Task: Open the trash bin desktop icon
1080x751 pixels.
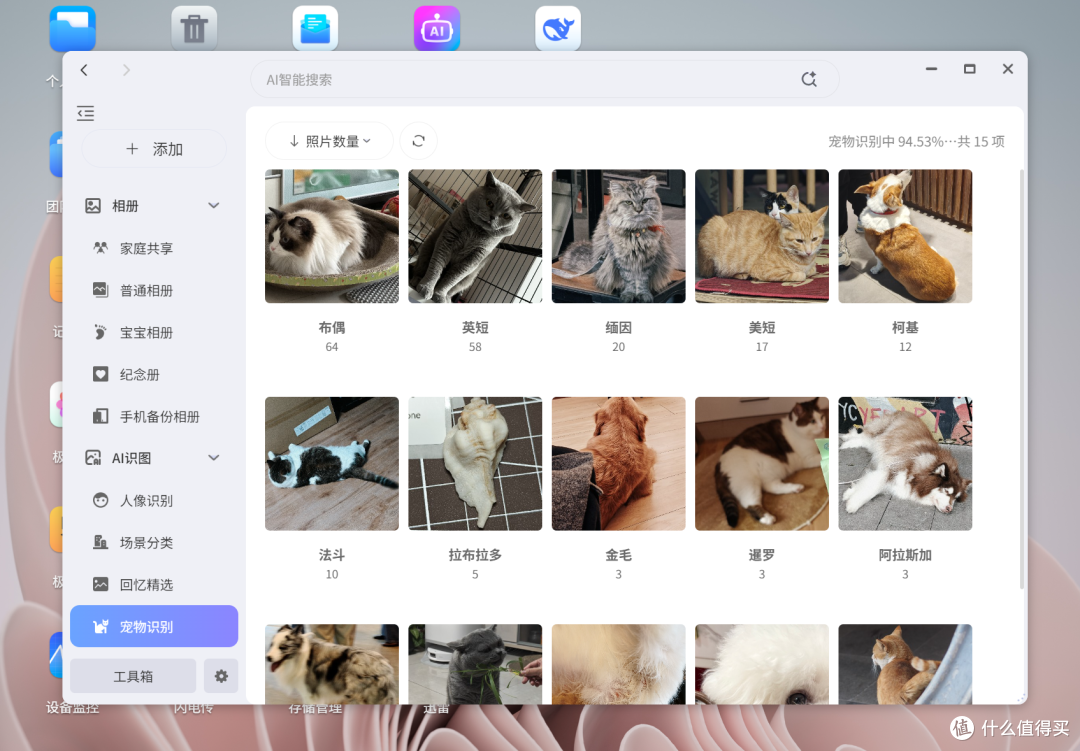Action: 194,29
